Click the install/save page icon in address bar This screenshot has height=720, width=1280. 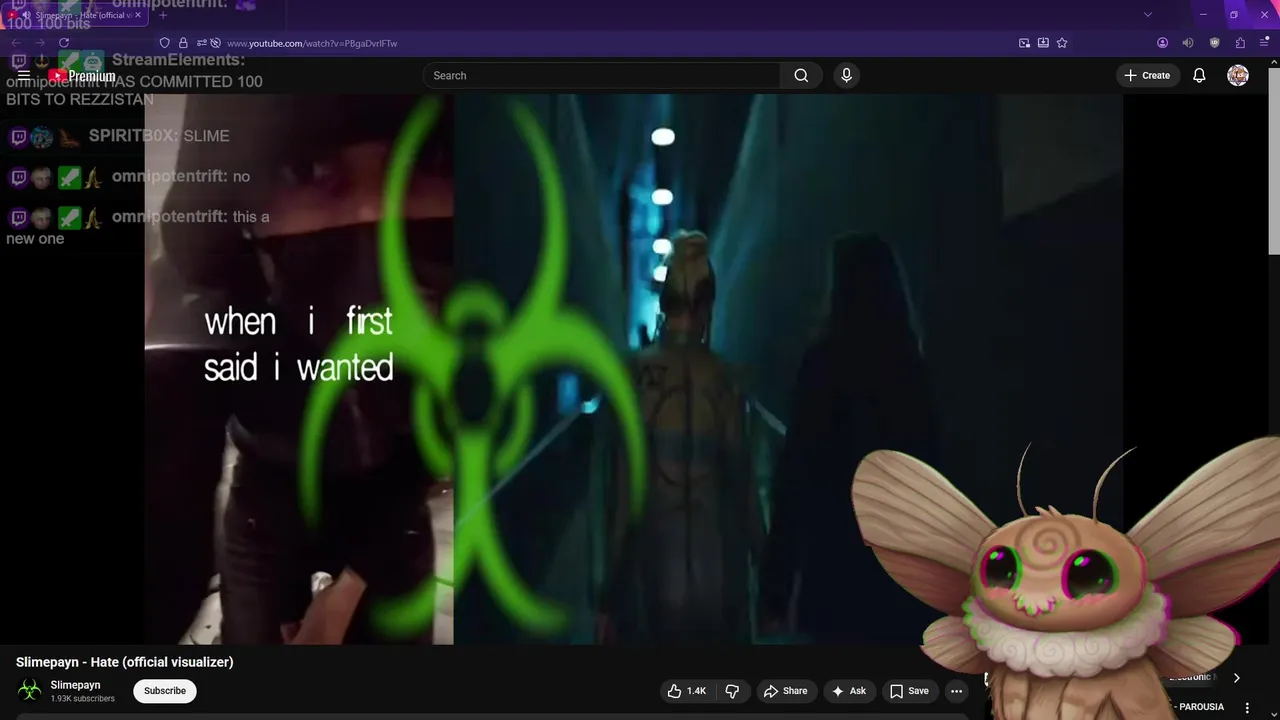[1043, 43]
